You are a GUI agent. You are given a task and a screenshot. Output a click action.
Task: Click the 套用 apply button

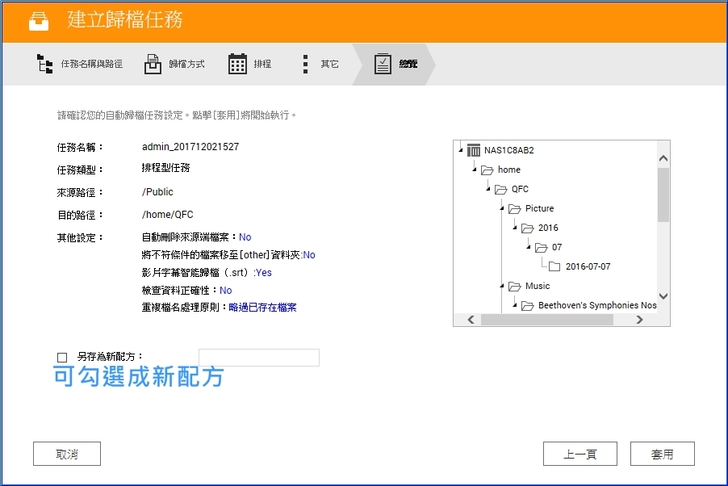pyautogui.click(x=662, y=454)
